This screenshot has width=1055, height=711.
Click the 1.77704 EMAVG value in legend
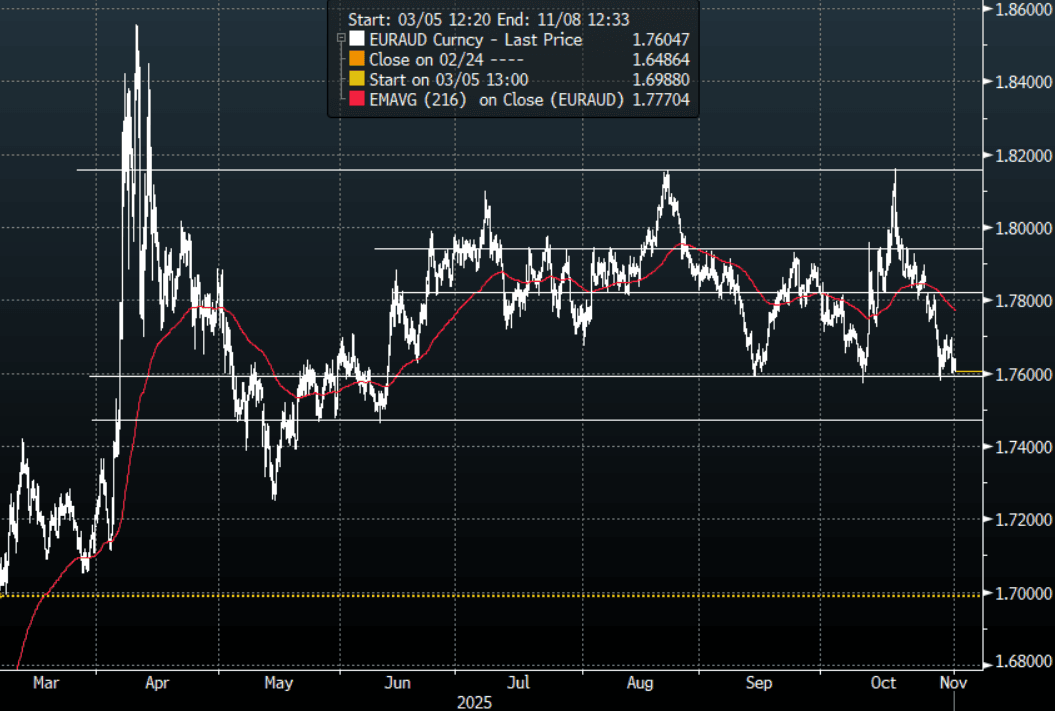[x=659, y=100]
